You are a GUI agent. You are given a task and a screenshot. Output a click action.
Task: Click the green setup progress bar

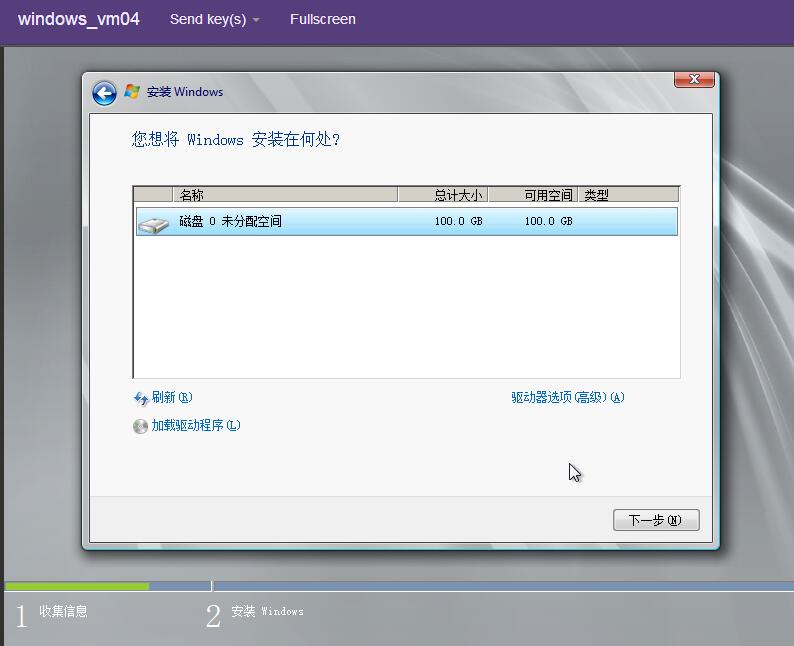(x=77, y=586)
